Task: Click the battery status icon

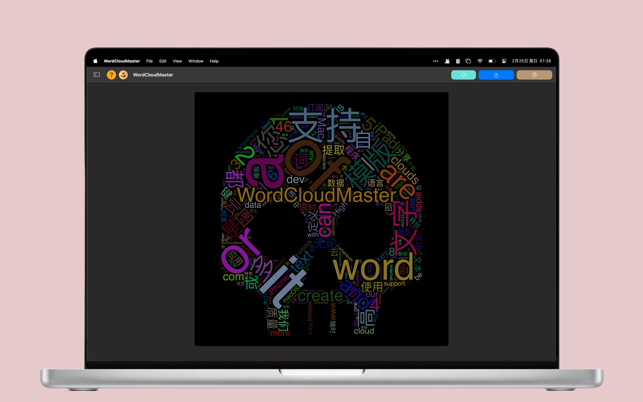Action: (492, 61)
